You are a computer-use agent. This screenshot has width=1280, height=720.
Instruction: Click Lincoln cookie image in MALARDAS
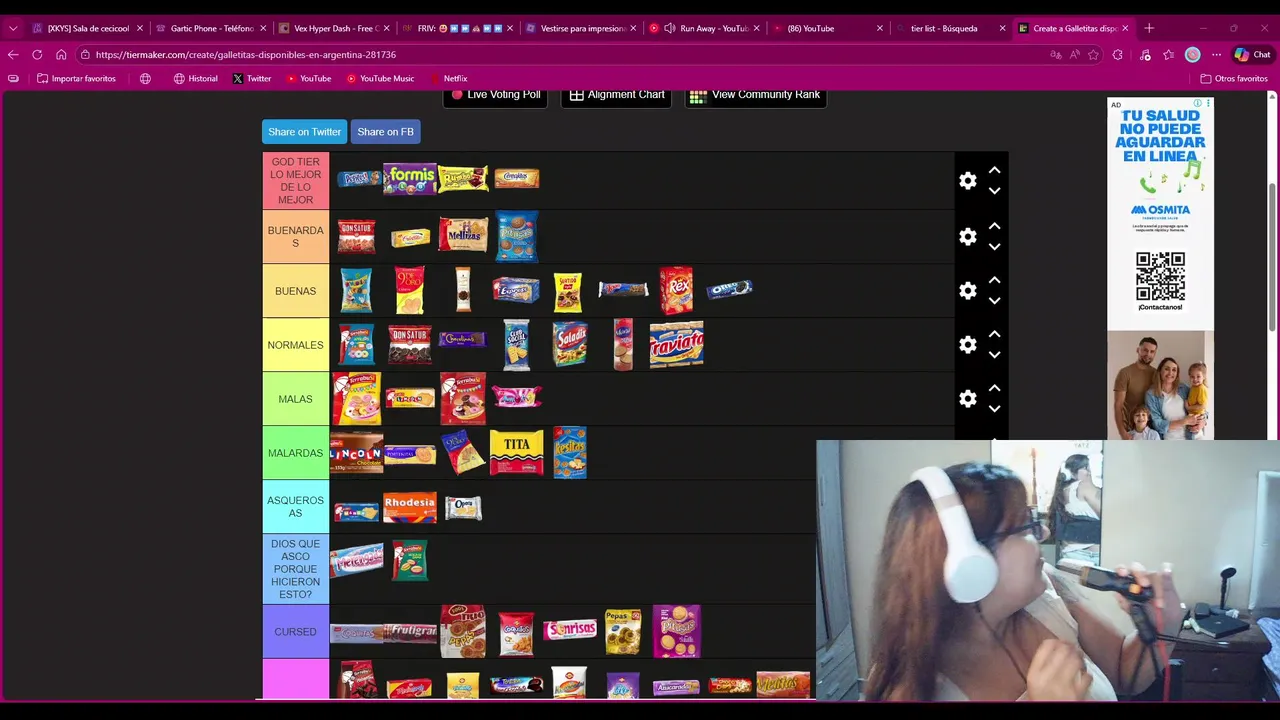tap(356, 453)
